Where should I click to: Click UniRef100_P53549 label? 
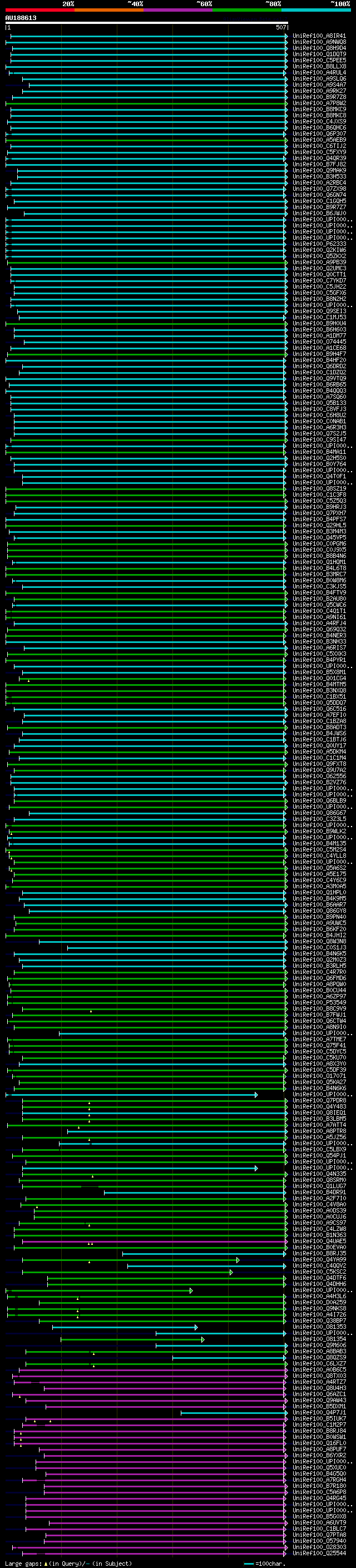[x=319, y=1002]
